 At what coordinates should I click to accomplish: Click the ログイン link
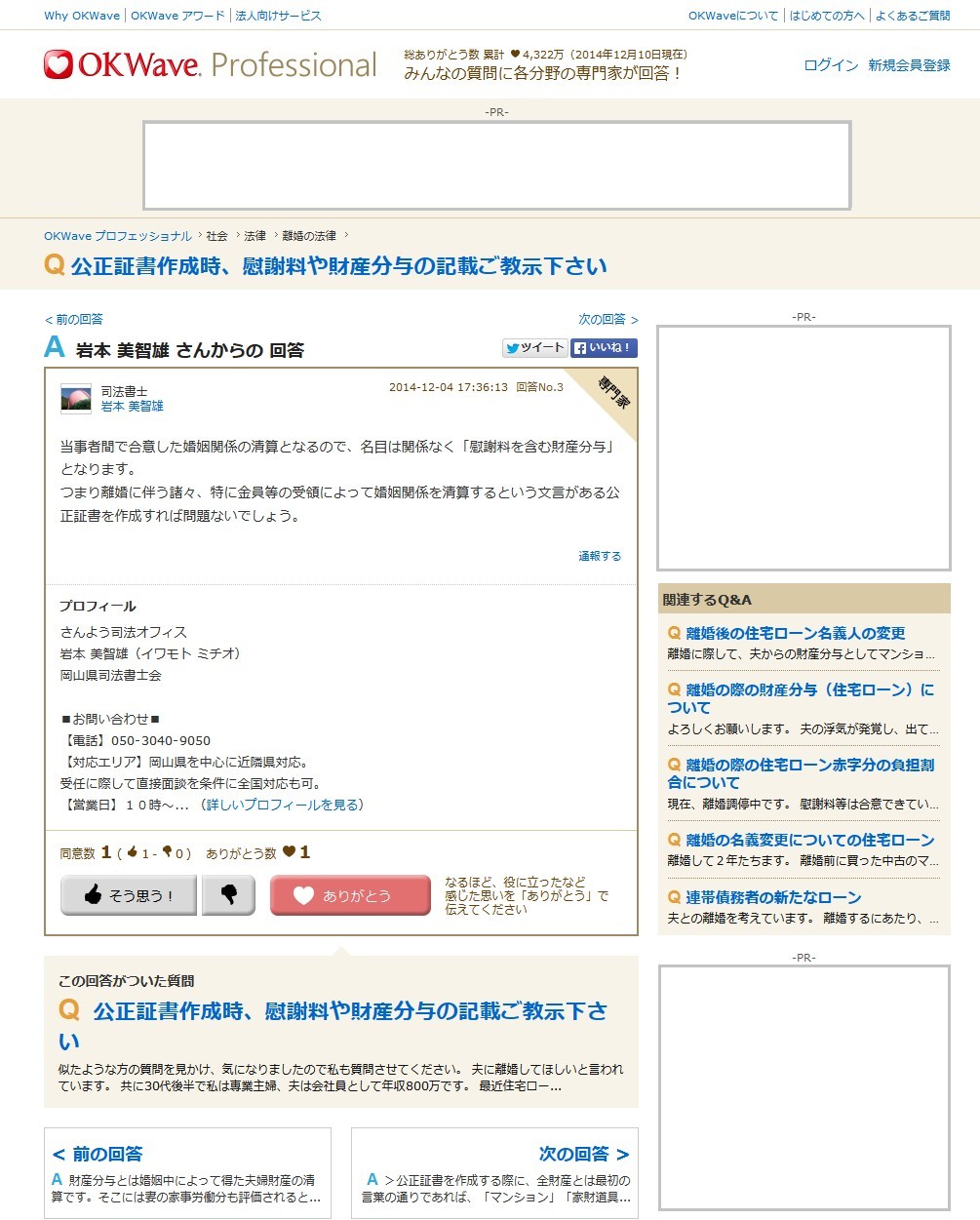click(831, 65)
